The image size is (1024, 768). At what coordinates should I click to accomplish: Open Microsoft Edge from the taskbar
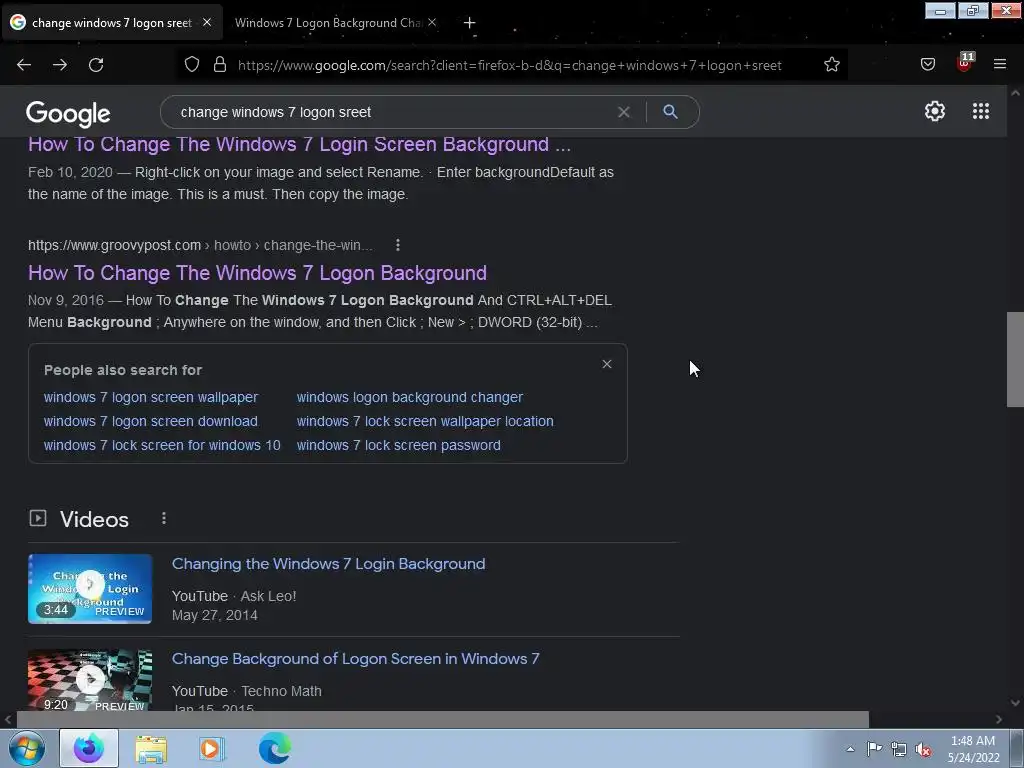click(274, 748)
